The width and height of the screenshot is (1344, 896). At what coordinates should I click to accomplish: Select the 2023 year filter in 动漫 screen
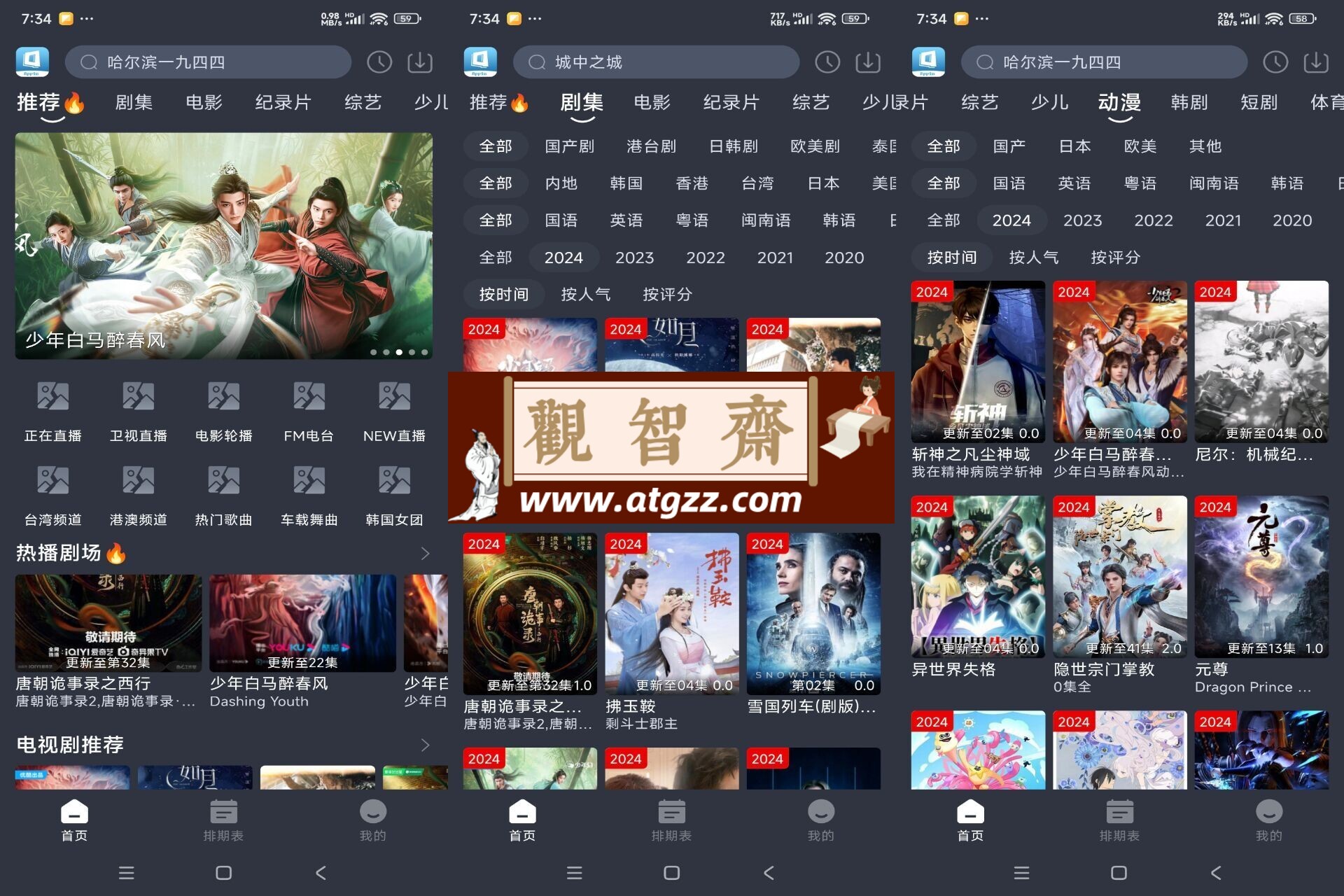coord(1082,220)
